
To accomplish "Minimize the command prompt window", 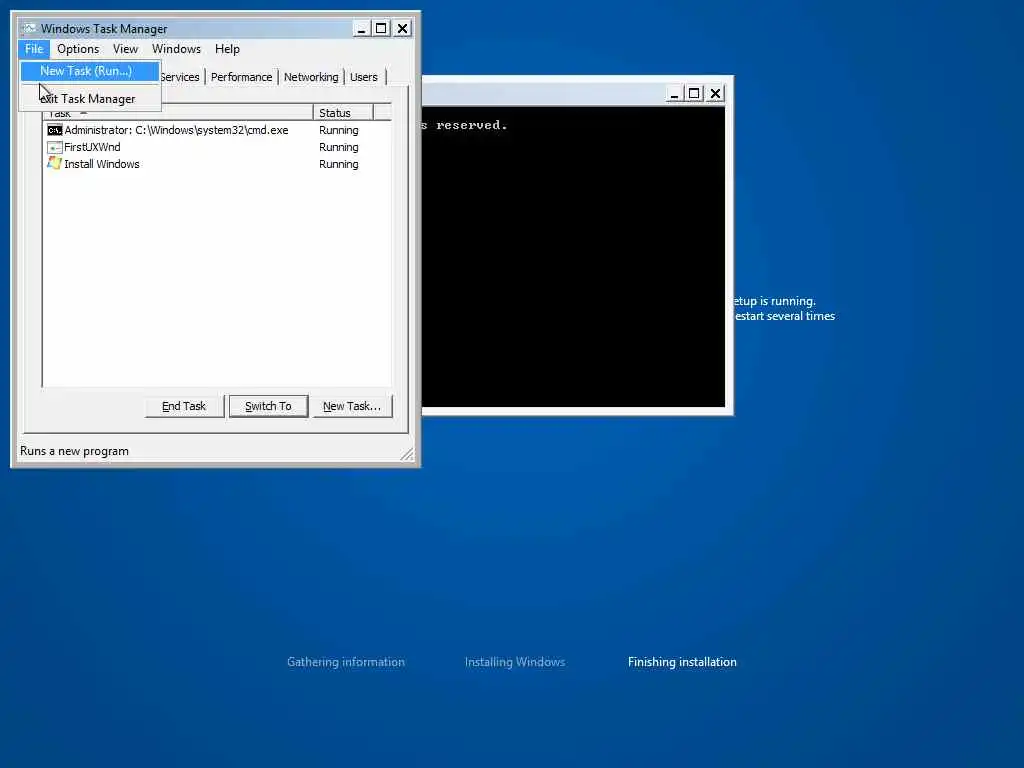I will [x=675, y=93].
